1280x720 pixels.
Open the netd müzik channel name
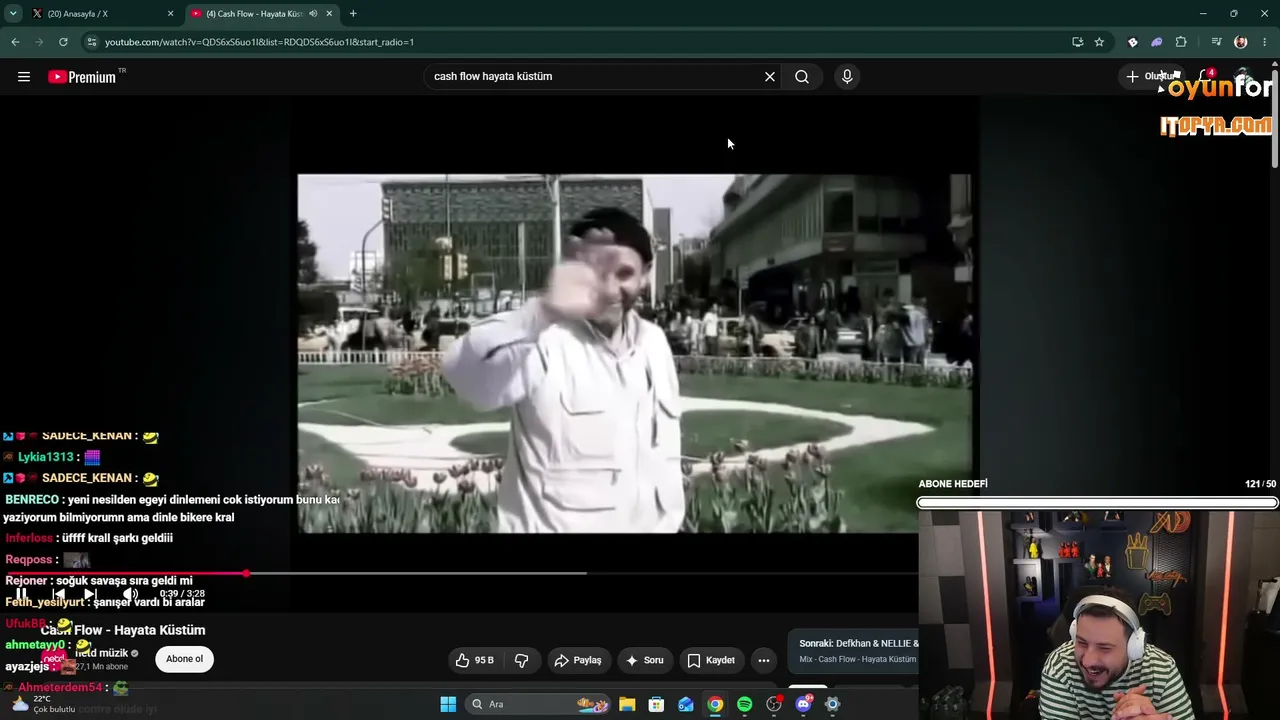[x=102, y=653]
